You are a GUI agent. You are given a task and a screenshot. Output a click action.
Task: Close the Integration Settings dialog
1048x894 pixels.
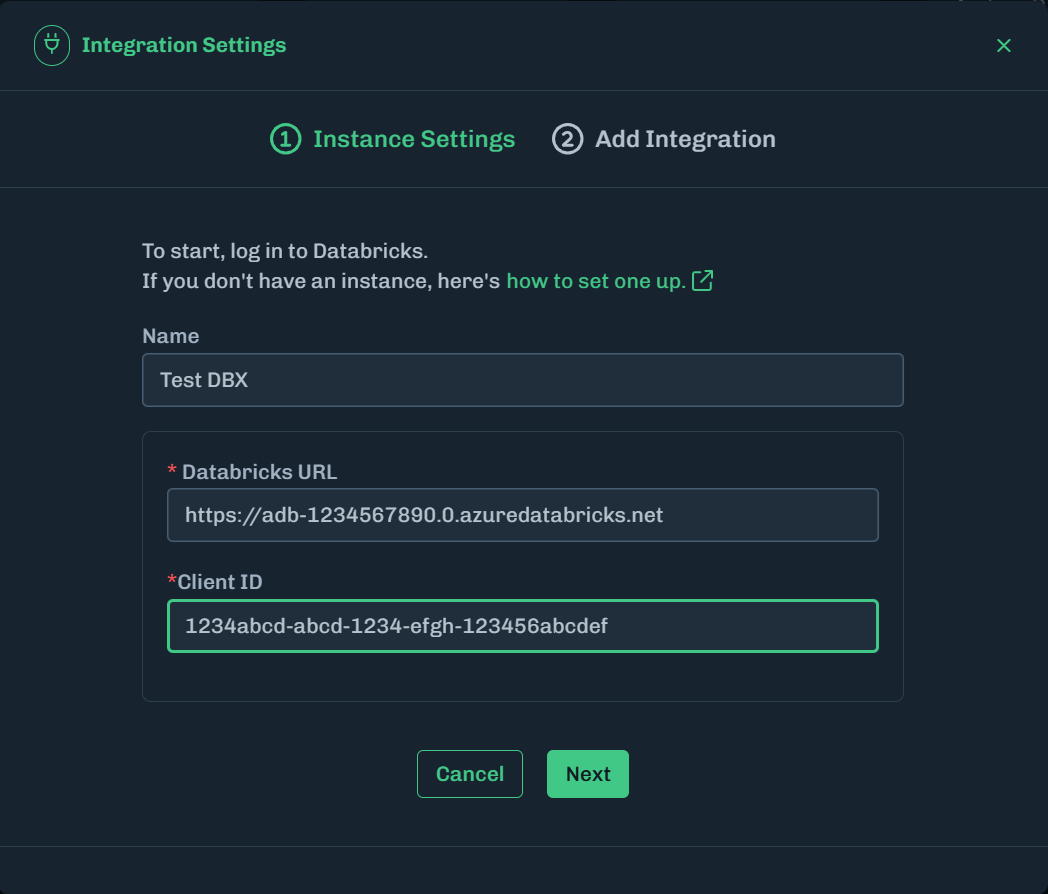[x=1004, y=46]
